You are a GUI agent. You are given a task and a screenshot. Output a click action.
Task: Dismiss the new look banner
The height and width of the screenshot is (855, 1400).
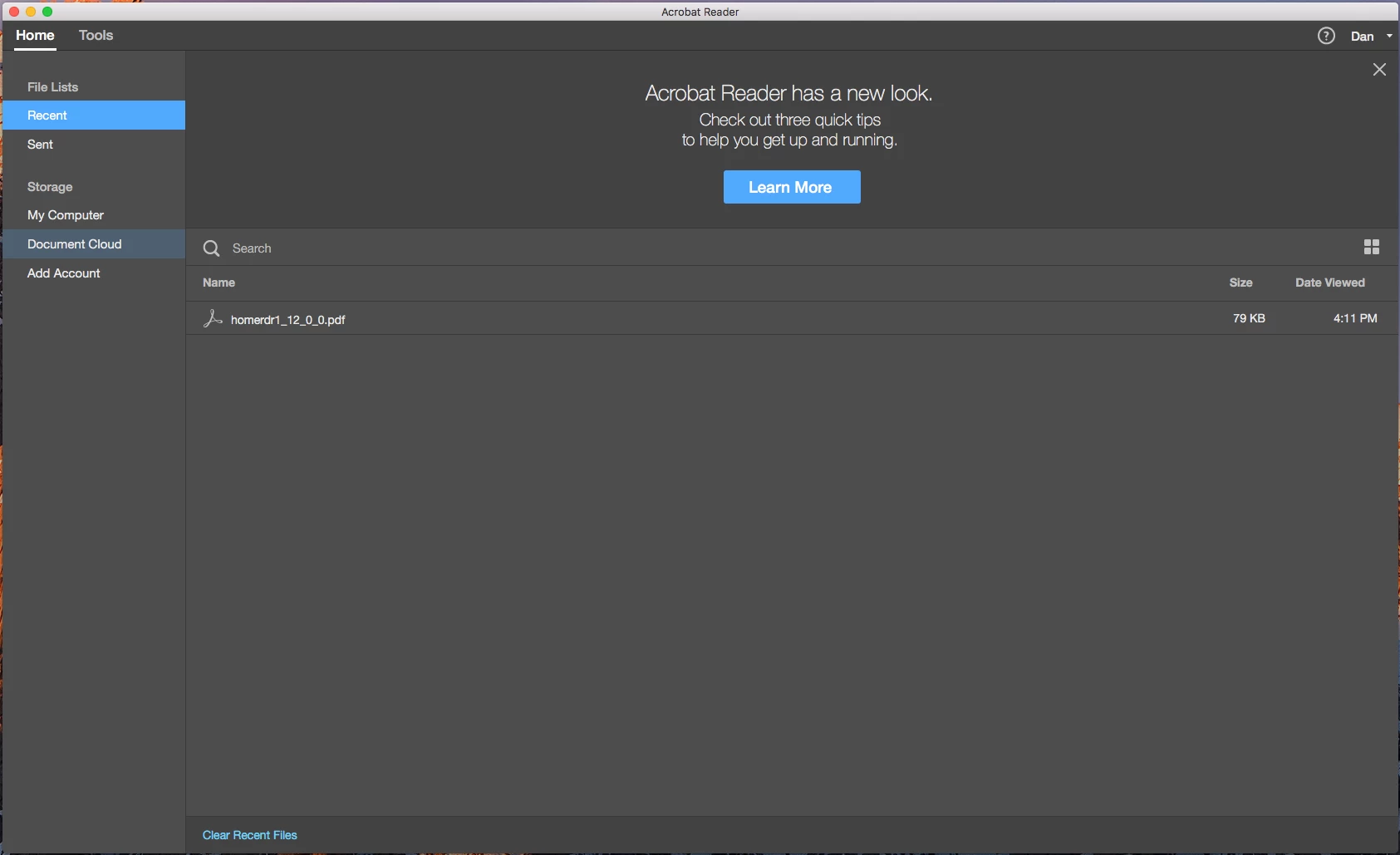point(1379,70)
